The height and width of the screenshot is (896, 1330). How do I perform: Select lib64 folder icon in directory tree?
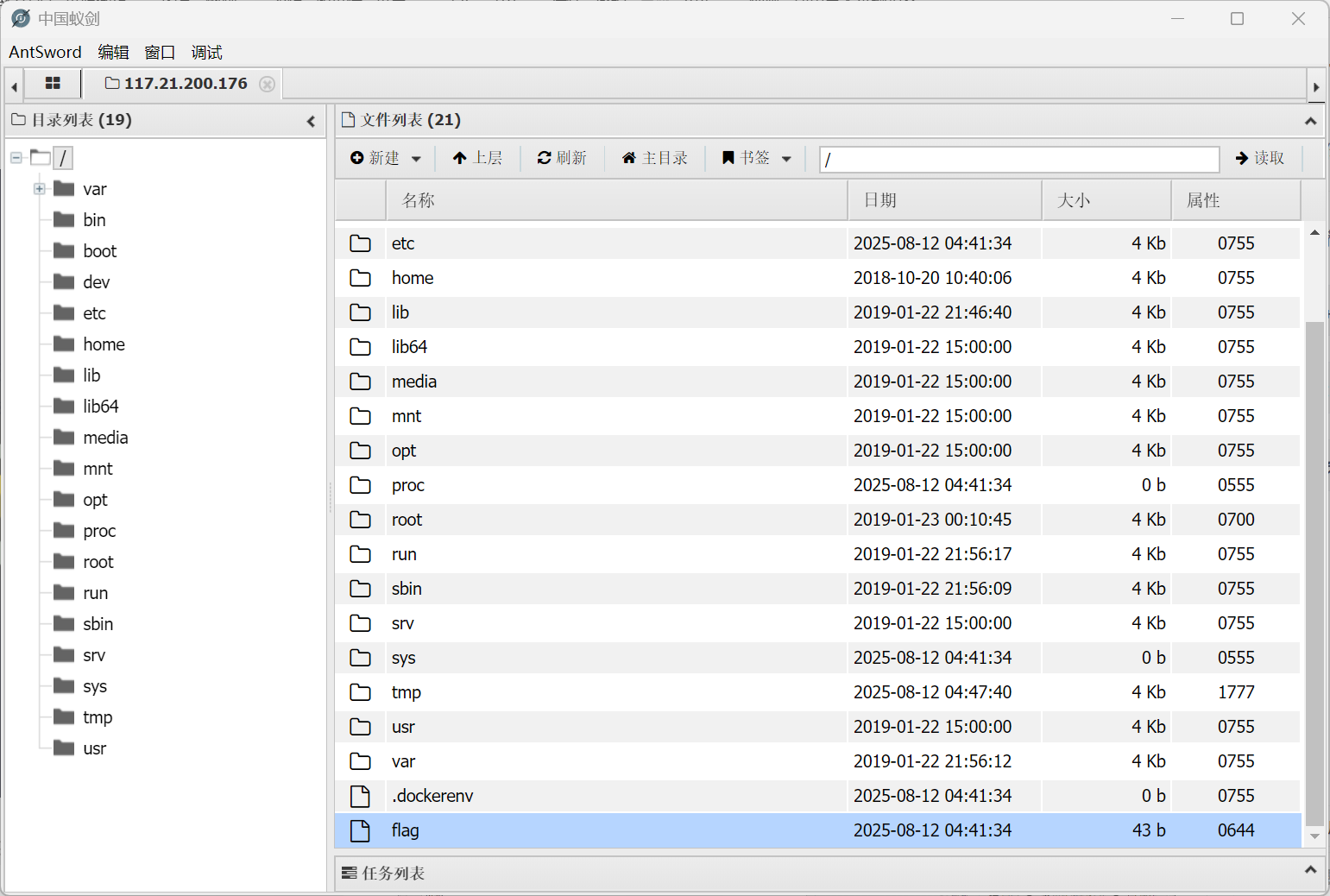click(64, 406)
